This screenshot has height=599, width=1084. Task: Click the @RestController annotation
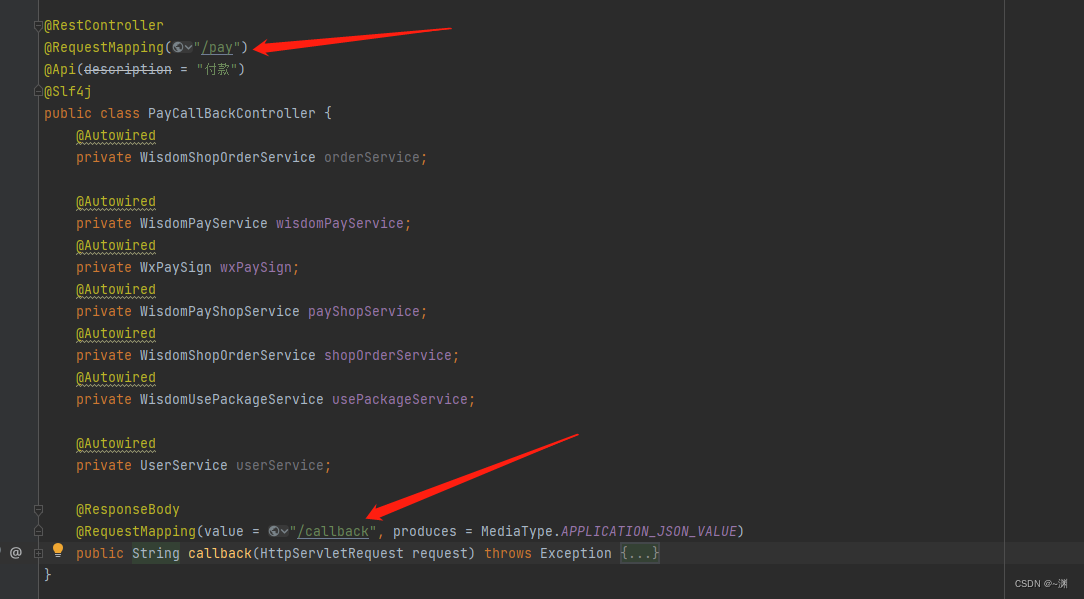click(x=104, y=26)
